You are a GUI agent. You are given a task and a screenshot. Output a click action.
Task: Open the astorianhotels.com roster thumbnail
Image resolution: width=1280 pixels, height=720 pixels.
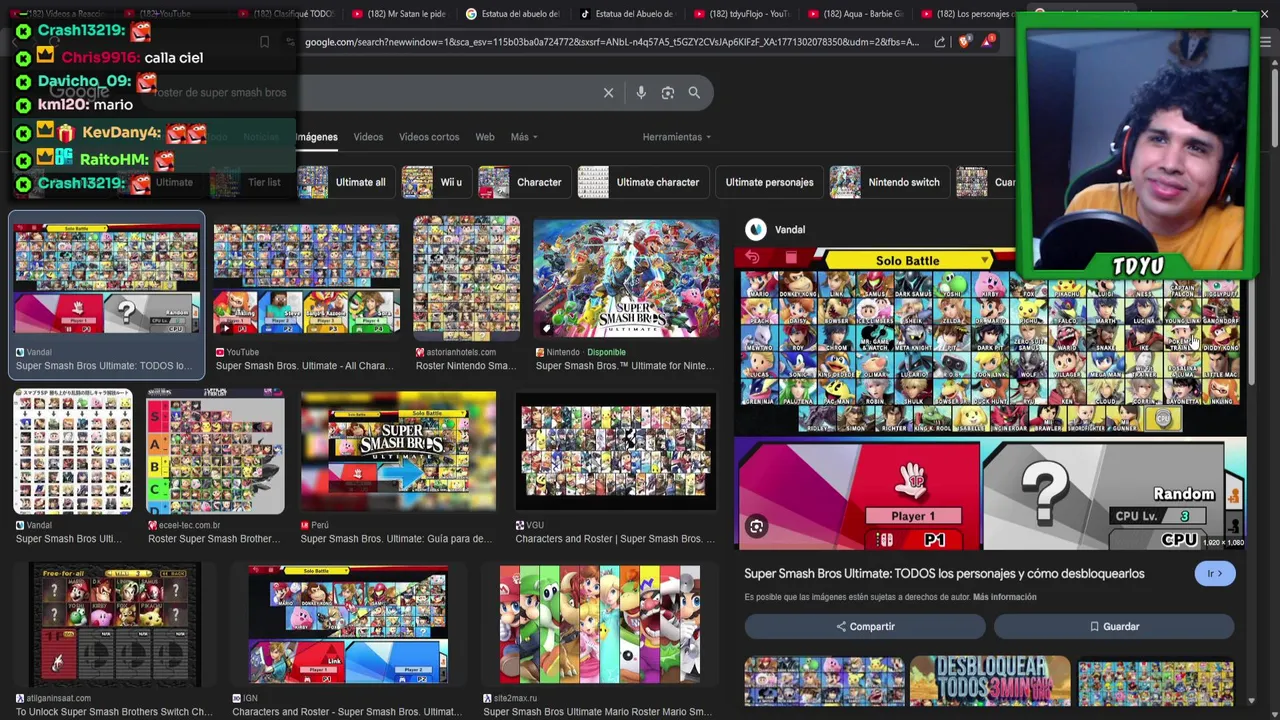click(466, 279)
